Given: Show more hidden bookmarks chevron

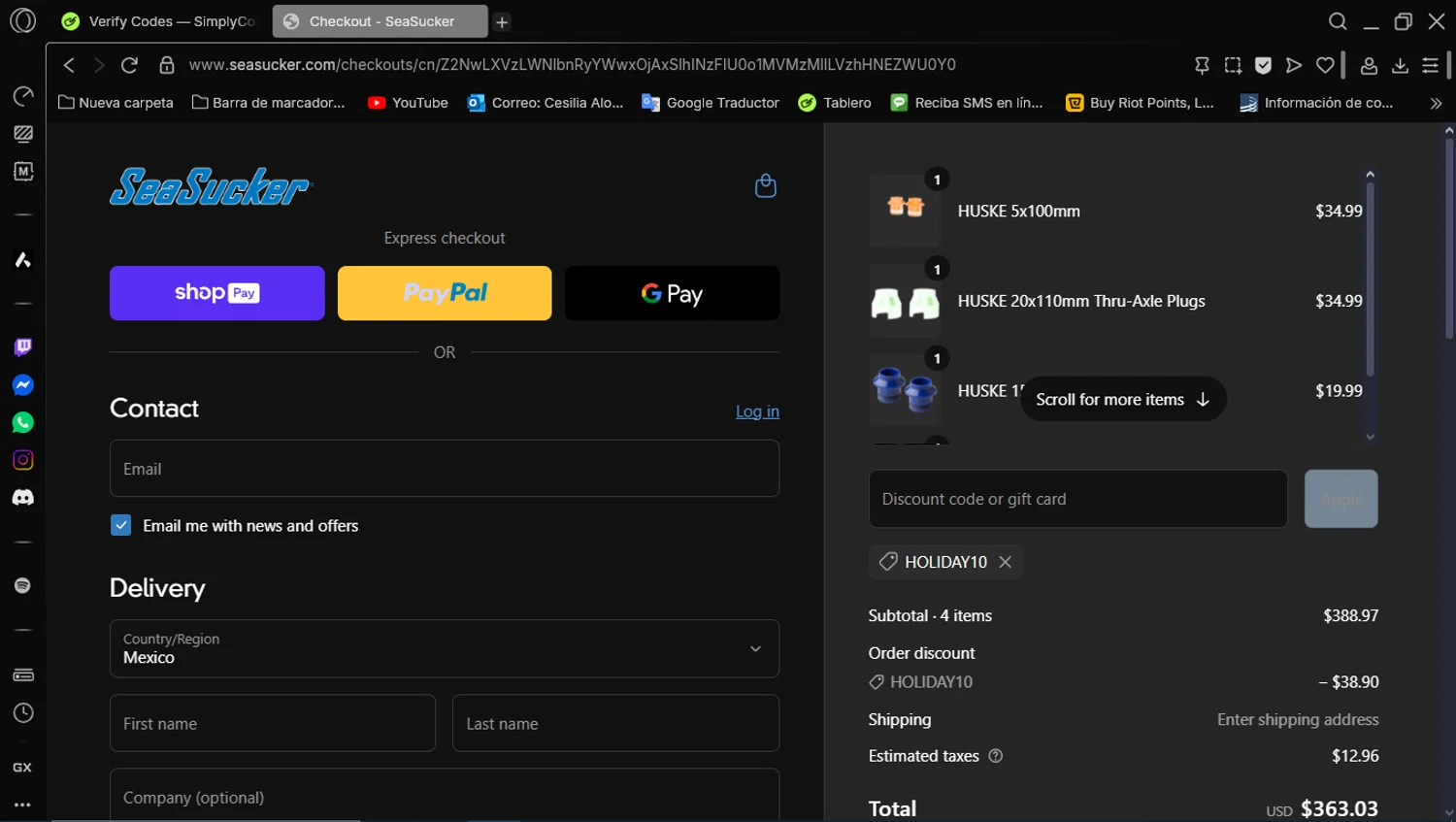Looking at the screenshot, I should pos(1436,103).
